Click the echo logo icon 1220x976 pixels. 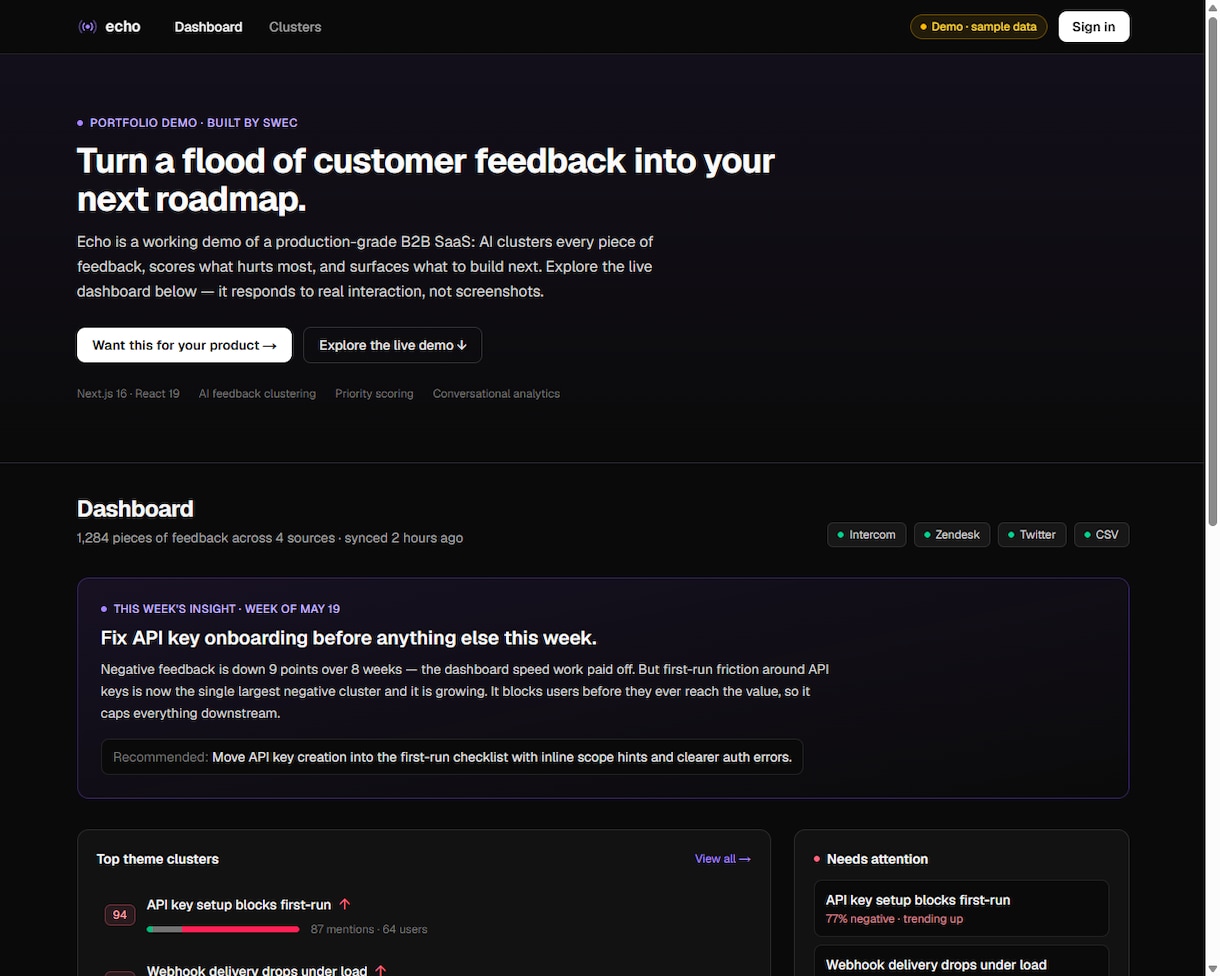(x=88, y=27)
